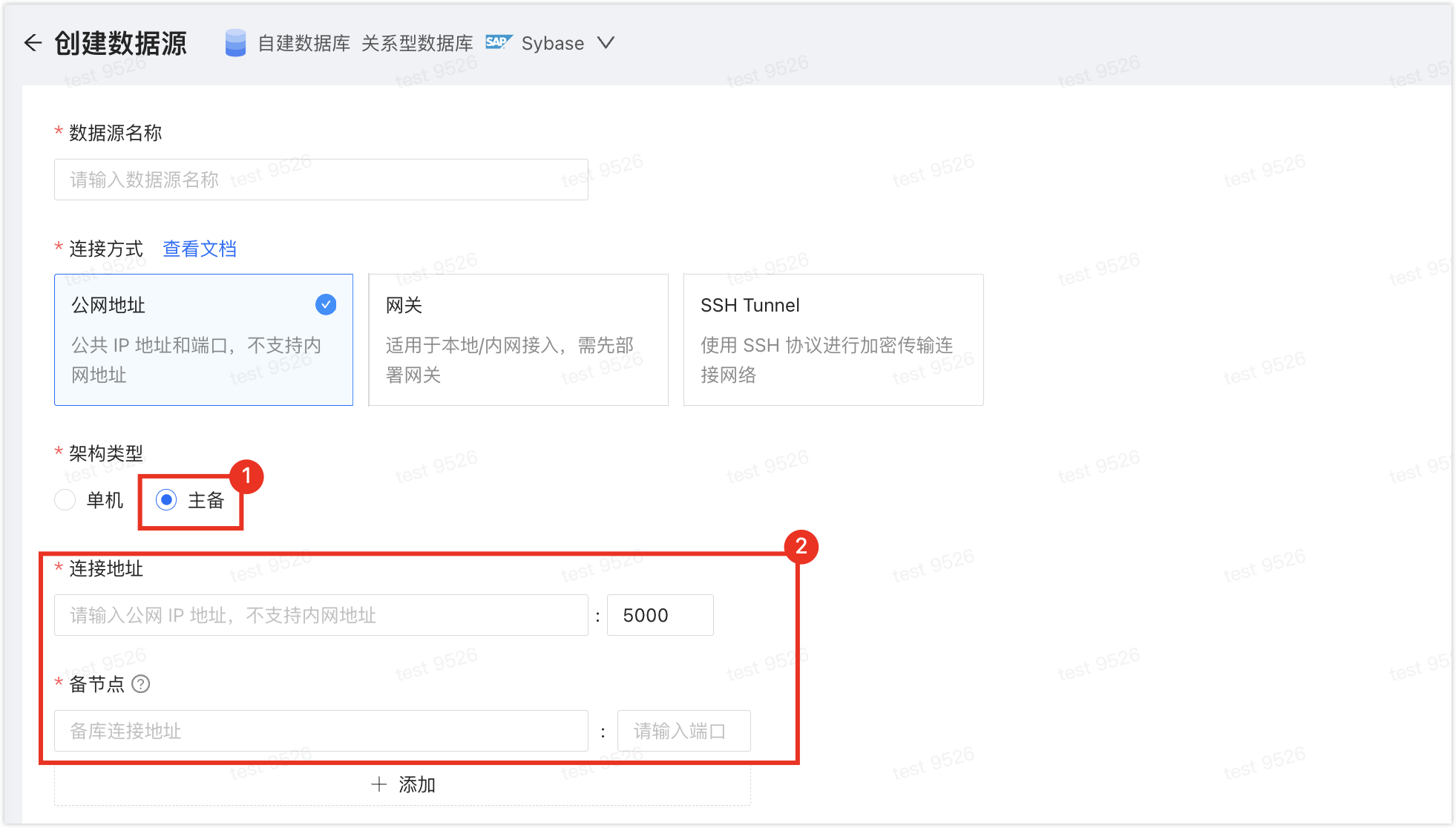The image size is (1456, 828).
Task: Click the plus icon beside 添加
Action: 379,784
